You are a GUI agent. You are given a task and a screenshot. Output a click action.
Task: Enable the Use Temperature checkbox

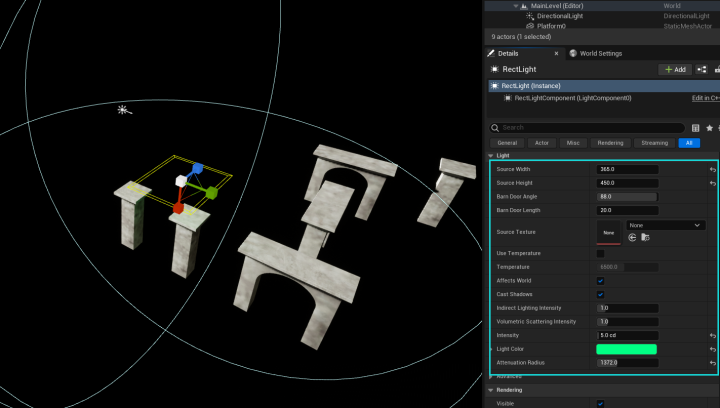[x=600, y=253]
